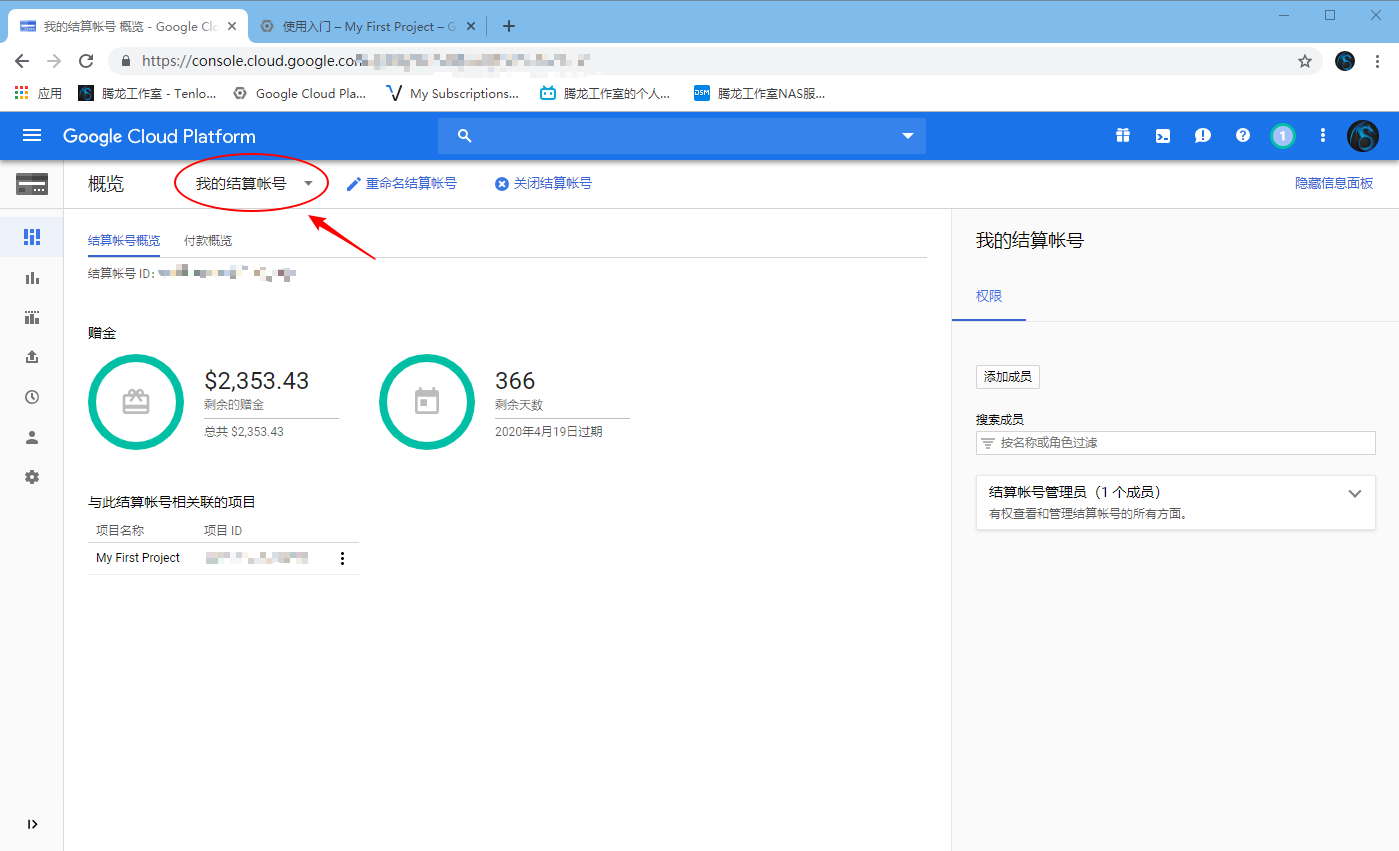
Task: Select the overview dashboard sidebar icon
Action: pos(32,237)
